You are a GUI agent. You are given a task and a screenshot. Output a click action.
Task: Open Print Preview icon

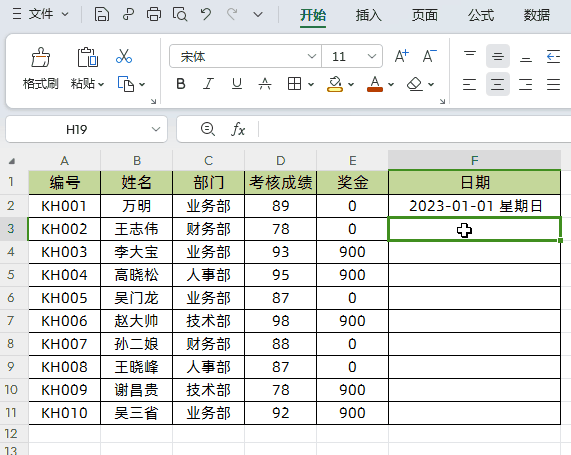coord(180,15)
